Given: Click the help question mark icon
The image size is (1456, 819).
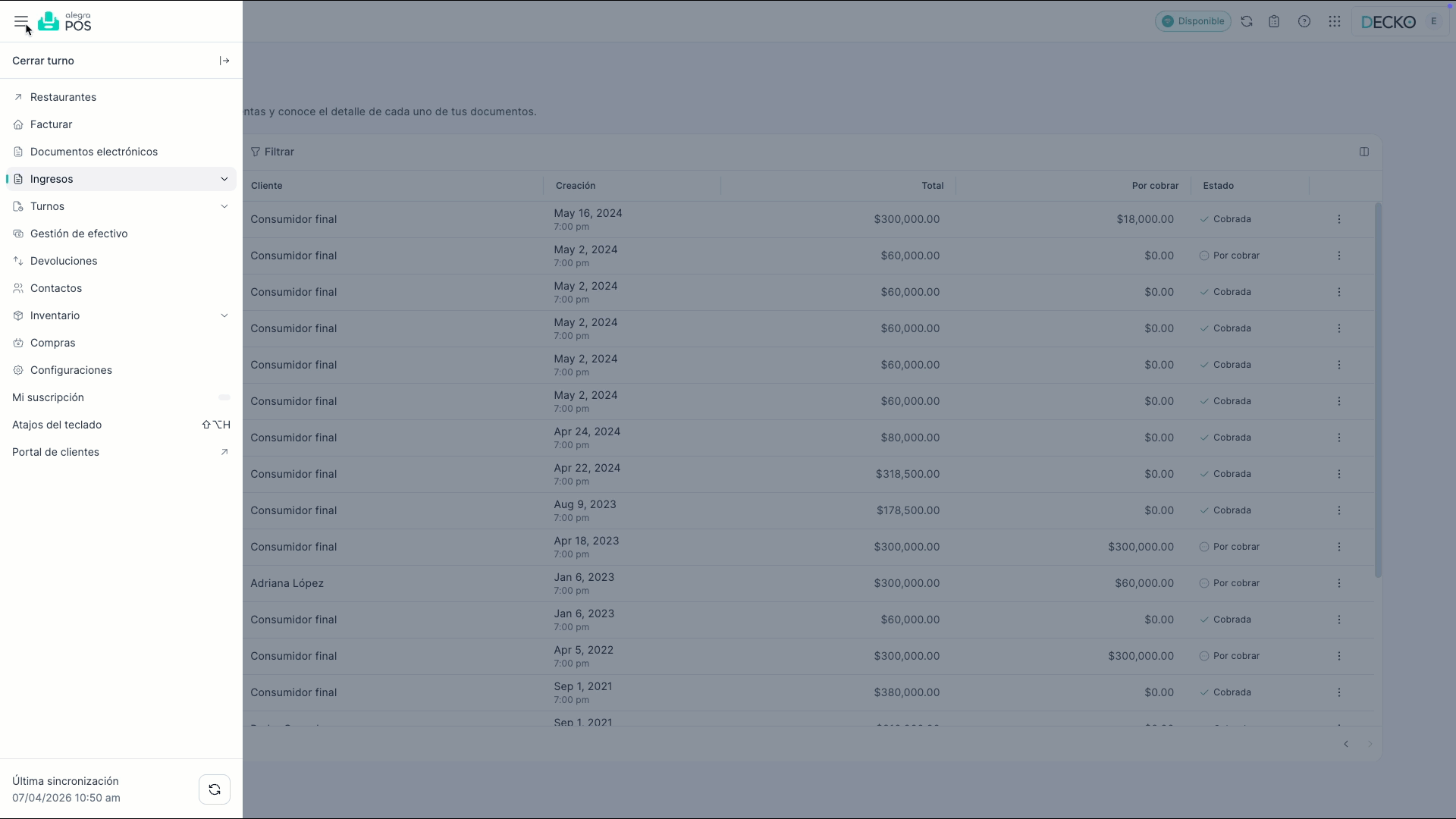Looking at the screenshot, I should point(1304,21).
